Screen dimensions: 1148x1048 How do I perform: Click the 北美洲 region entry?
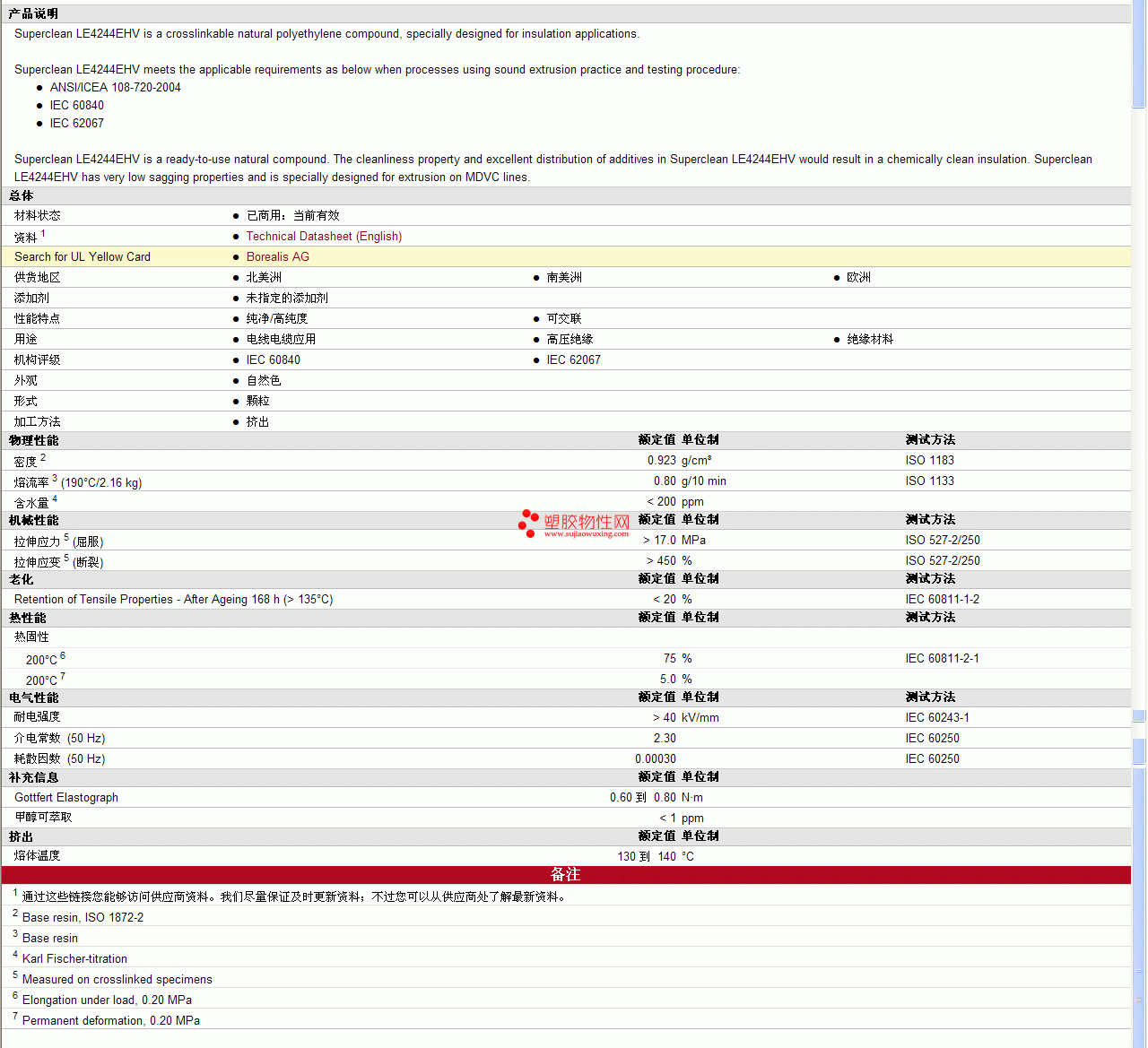pyautogui.click(x=264, y=278)
